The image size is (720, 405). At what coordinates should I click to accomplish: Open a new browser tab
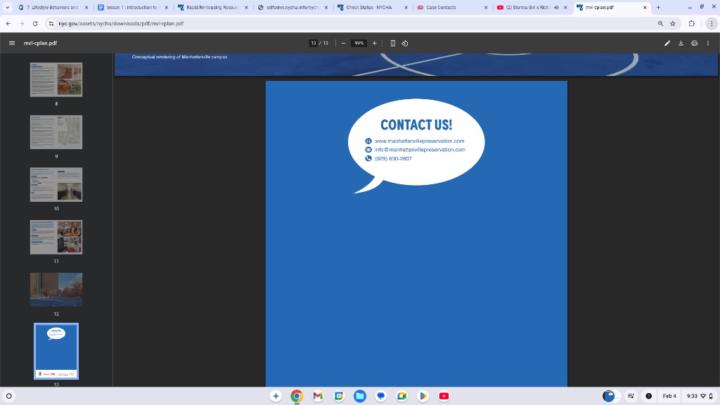(x=658, y=7)
